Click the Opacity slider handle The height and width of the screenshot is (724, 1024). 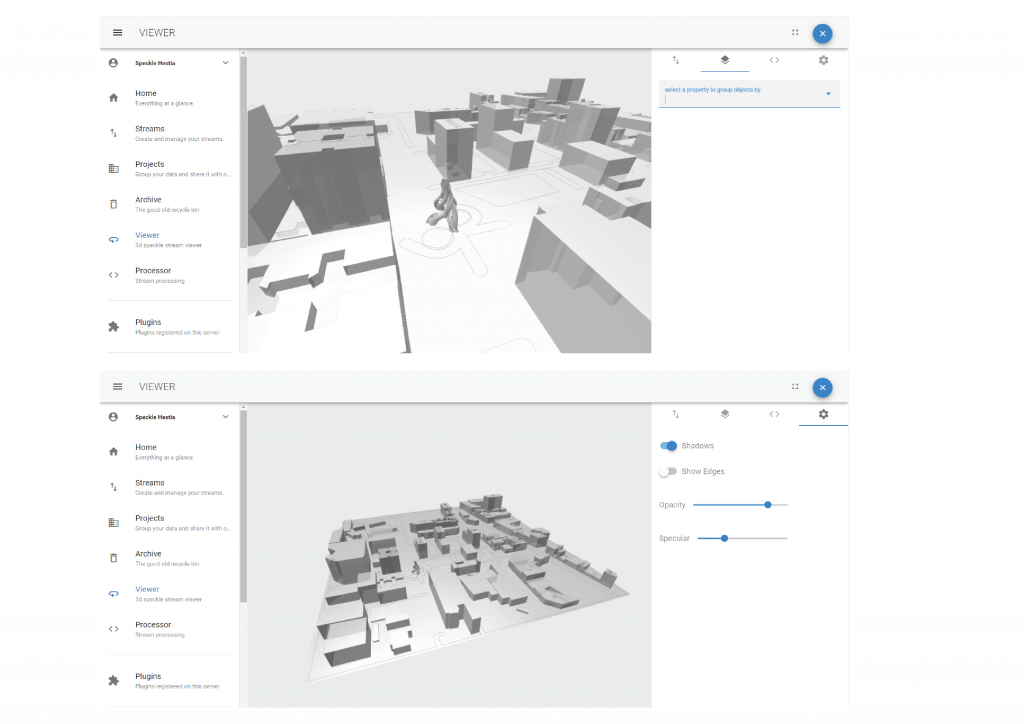[x=768, y=505]
